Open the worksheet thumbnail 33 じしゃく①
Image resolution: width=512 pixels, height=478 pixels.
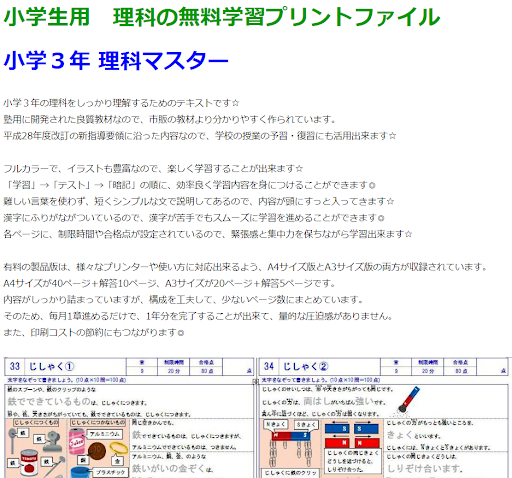129,418
